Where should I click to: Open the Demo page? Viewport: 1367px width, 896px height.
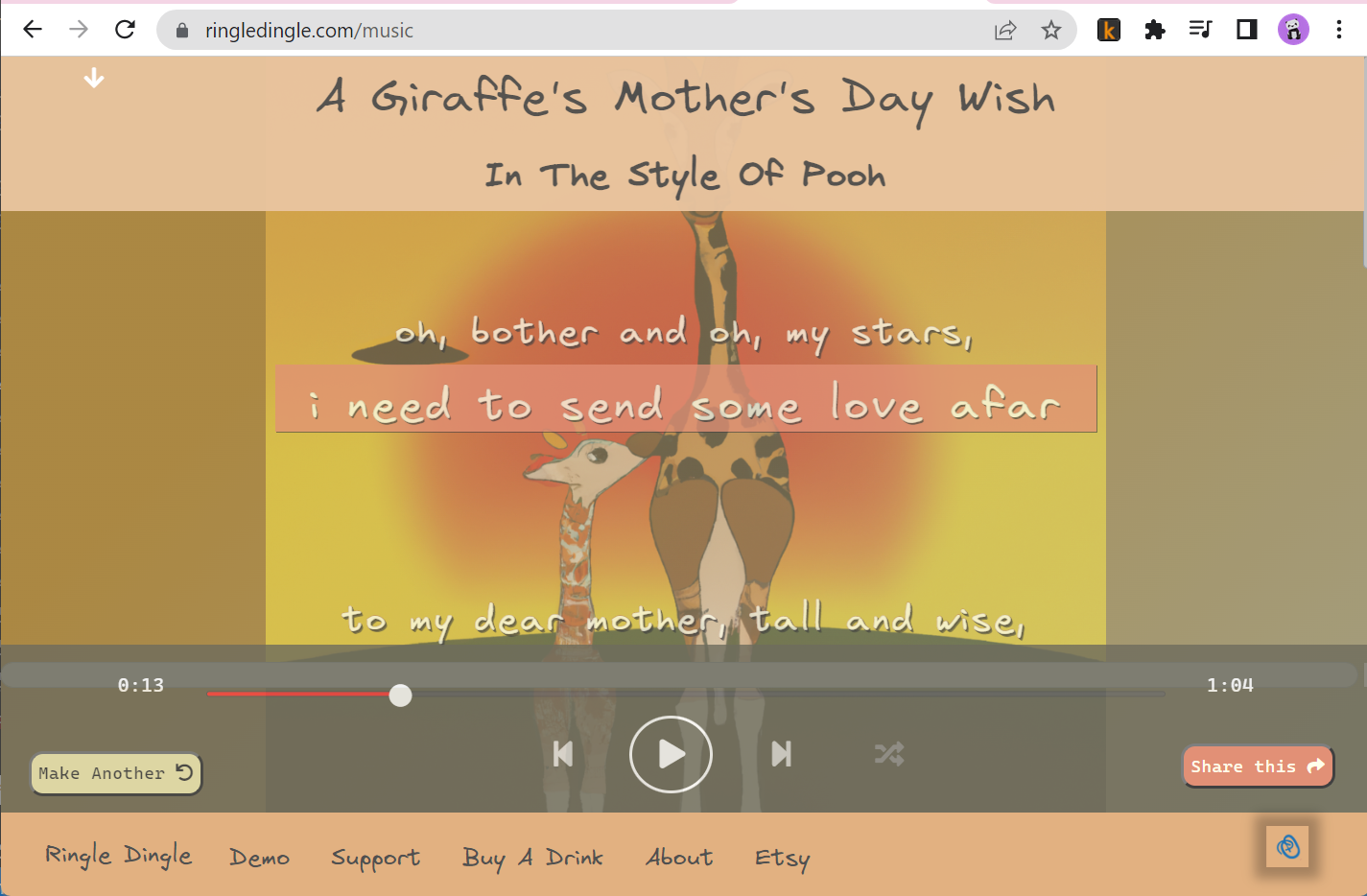pos(259,858)
